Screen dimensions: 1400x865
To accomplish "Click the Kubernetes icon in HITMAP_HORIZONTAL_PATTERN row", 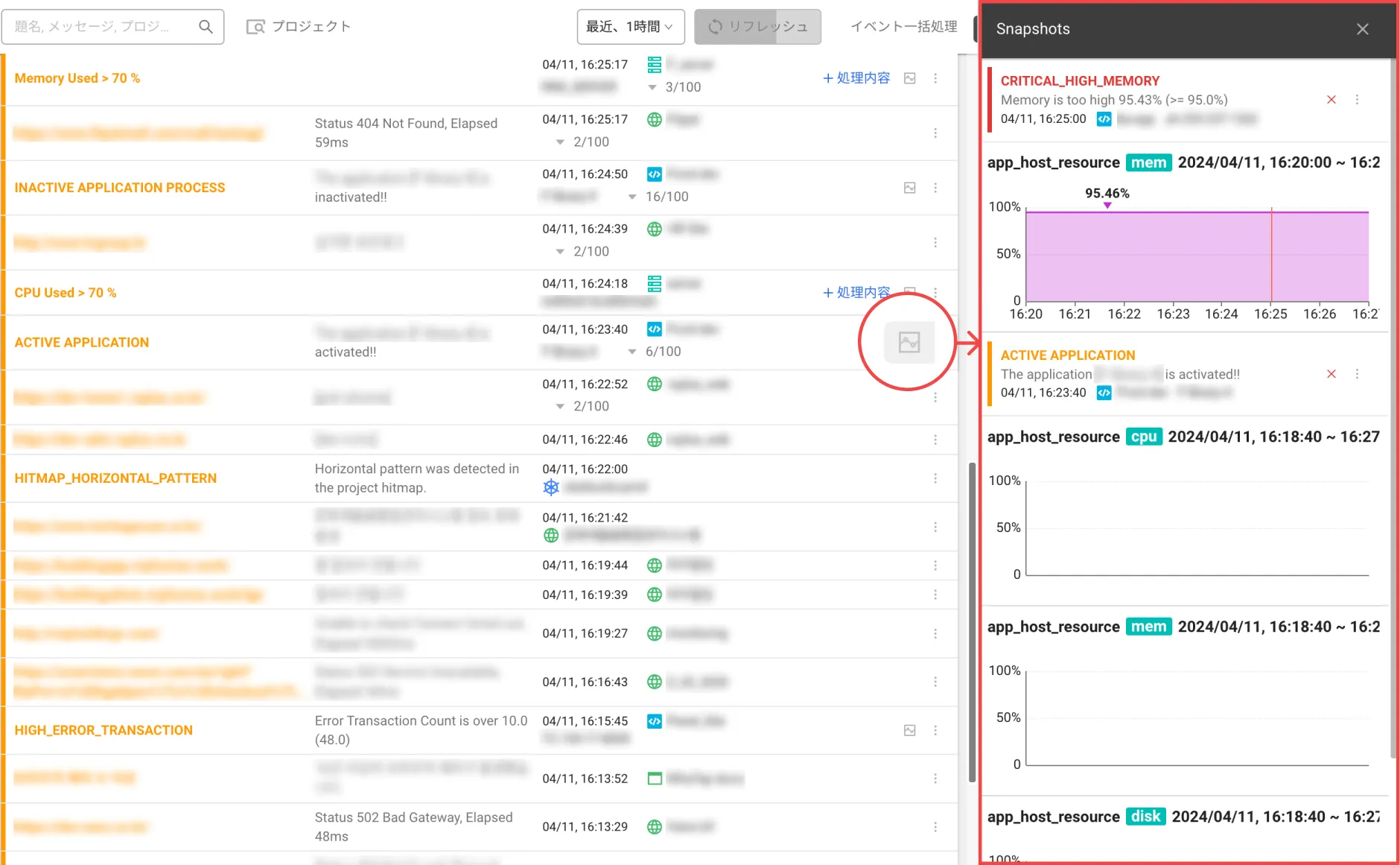I will (551, 487).
